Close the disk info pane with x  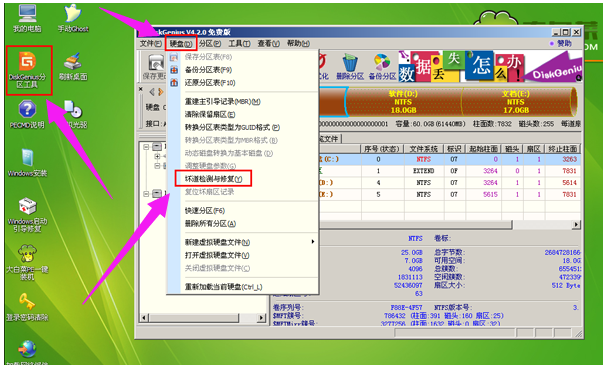pos(141,89)
